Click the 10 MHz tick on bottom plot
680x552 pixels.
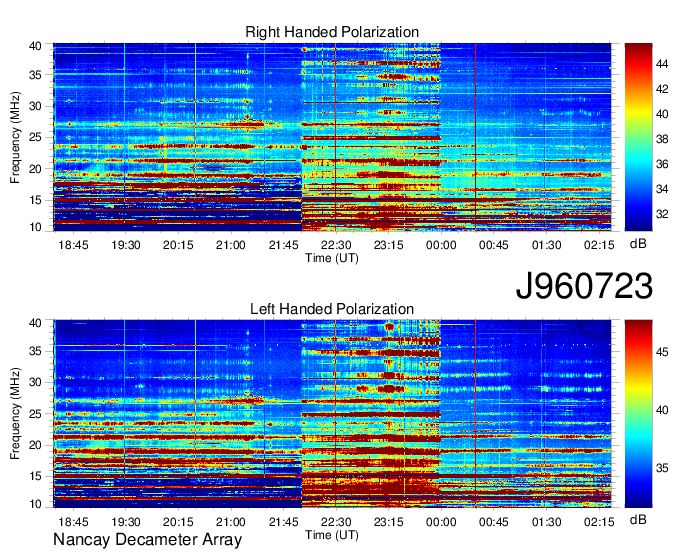[x=35, y=504]
